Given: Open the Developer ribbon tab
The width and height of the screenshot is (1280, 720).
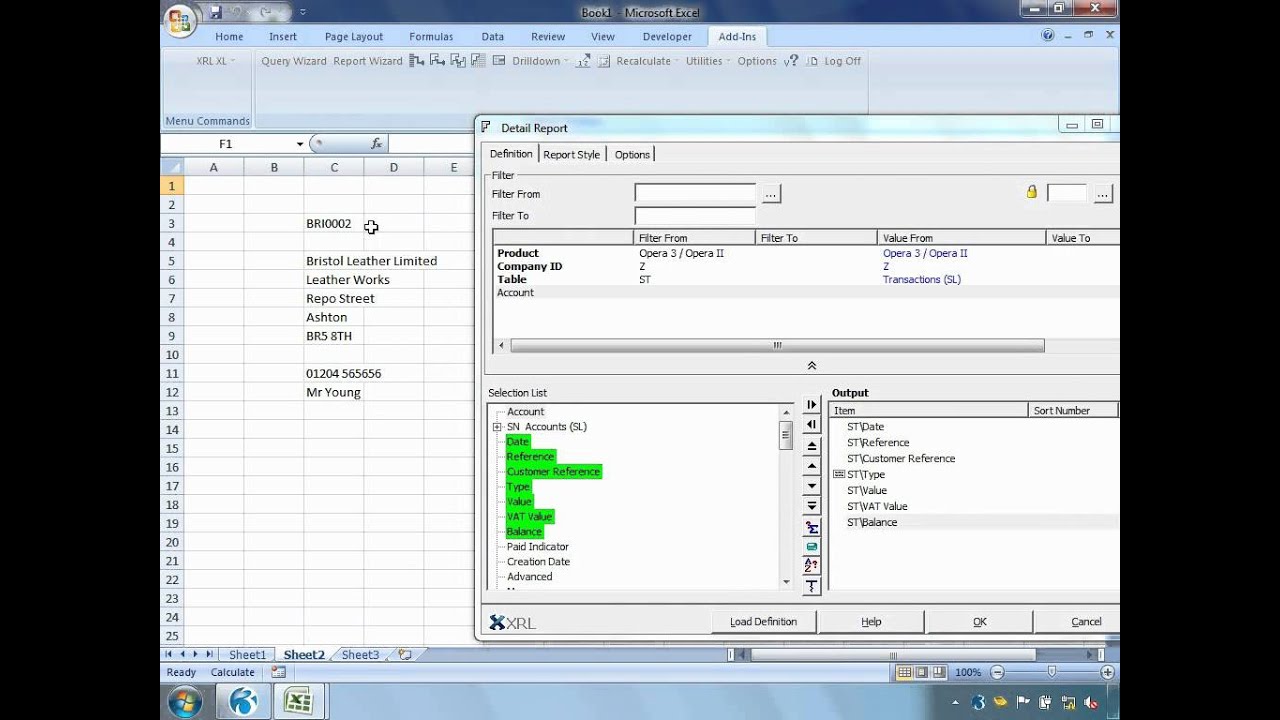Looking at the screenshot, I should (x=667, y=36).
